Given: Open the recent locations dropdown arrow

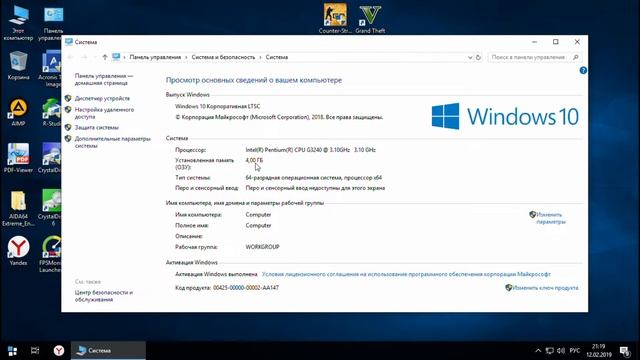Looking at the screenshot, I should [95, 57].
